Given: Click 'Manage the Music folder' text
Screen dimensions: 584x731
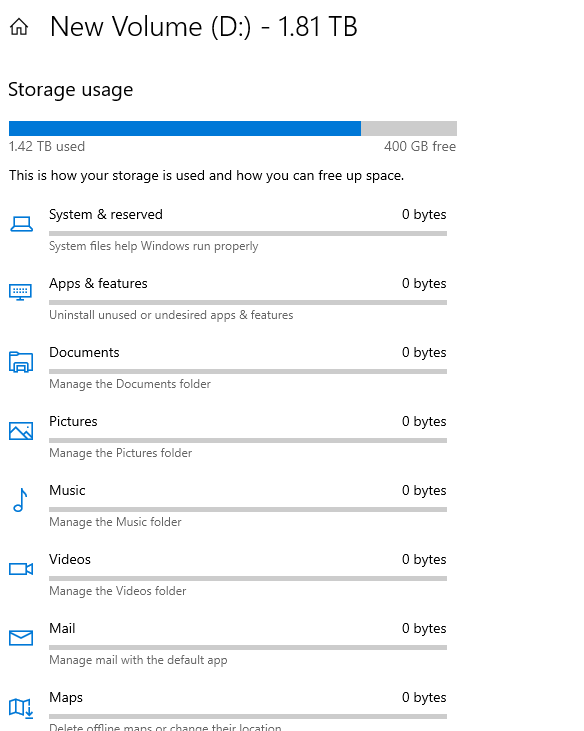Looking at the screenshot, I should [x=115, y=522].
